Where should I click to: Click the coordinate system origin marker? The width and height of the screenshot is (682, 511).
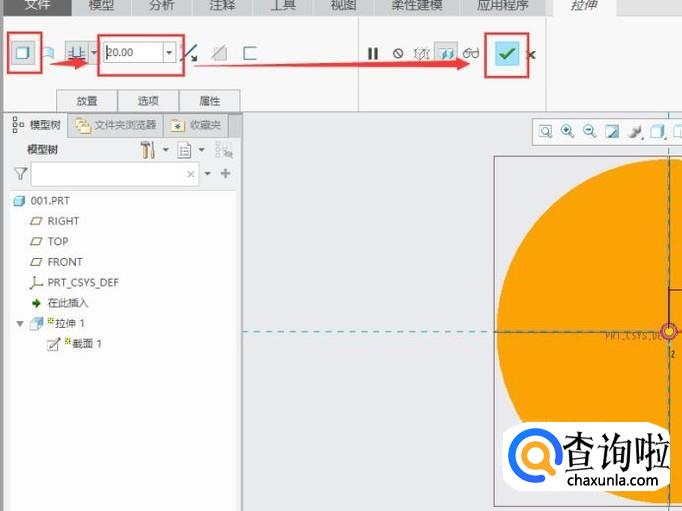click(669, 332)
